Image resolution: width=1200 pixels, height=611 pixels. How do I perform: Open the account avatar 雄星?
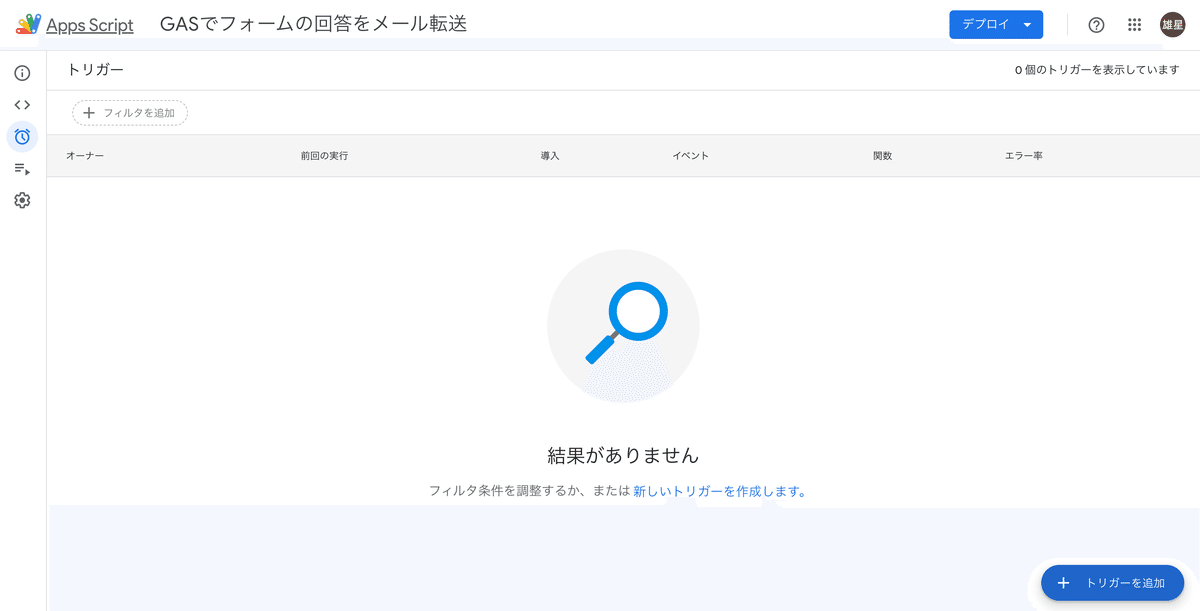point(1172,25)
